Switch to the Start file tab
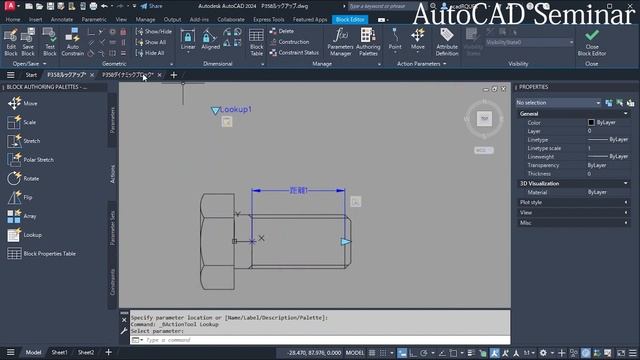 click(x=31, y=75)
